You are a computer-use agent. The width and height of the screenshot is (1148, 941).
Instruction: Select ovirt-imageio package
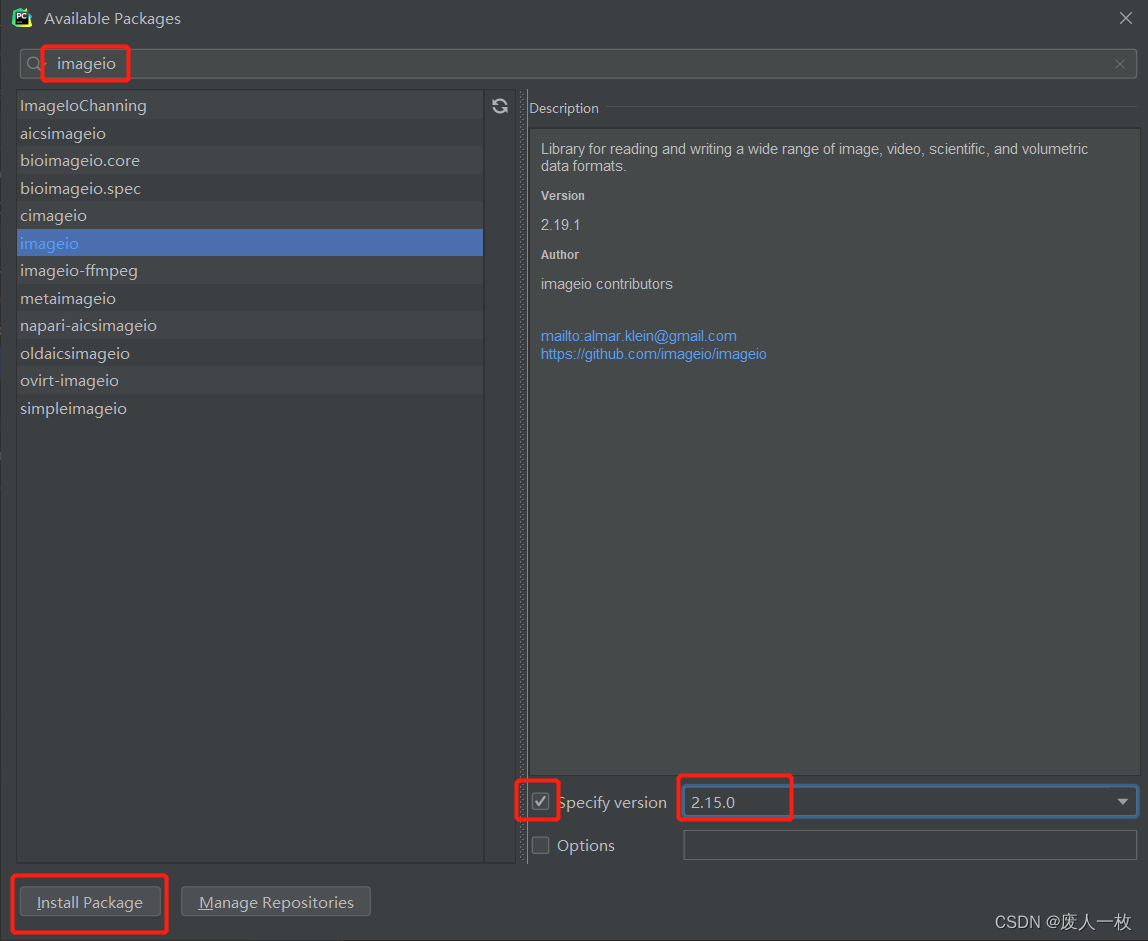tap(250, 380)
